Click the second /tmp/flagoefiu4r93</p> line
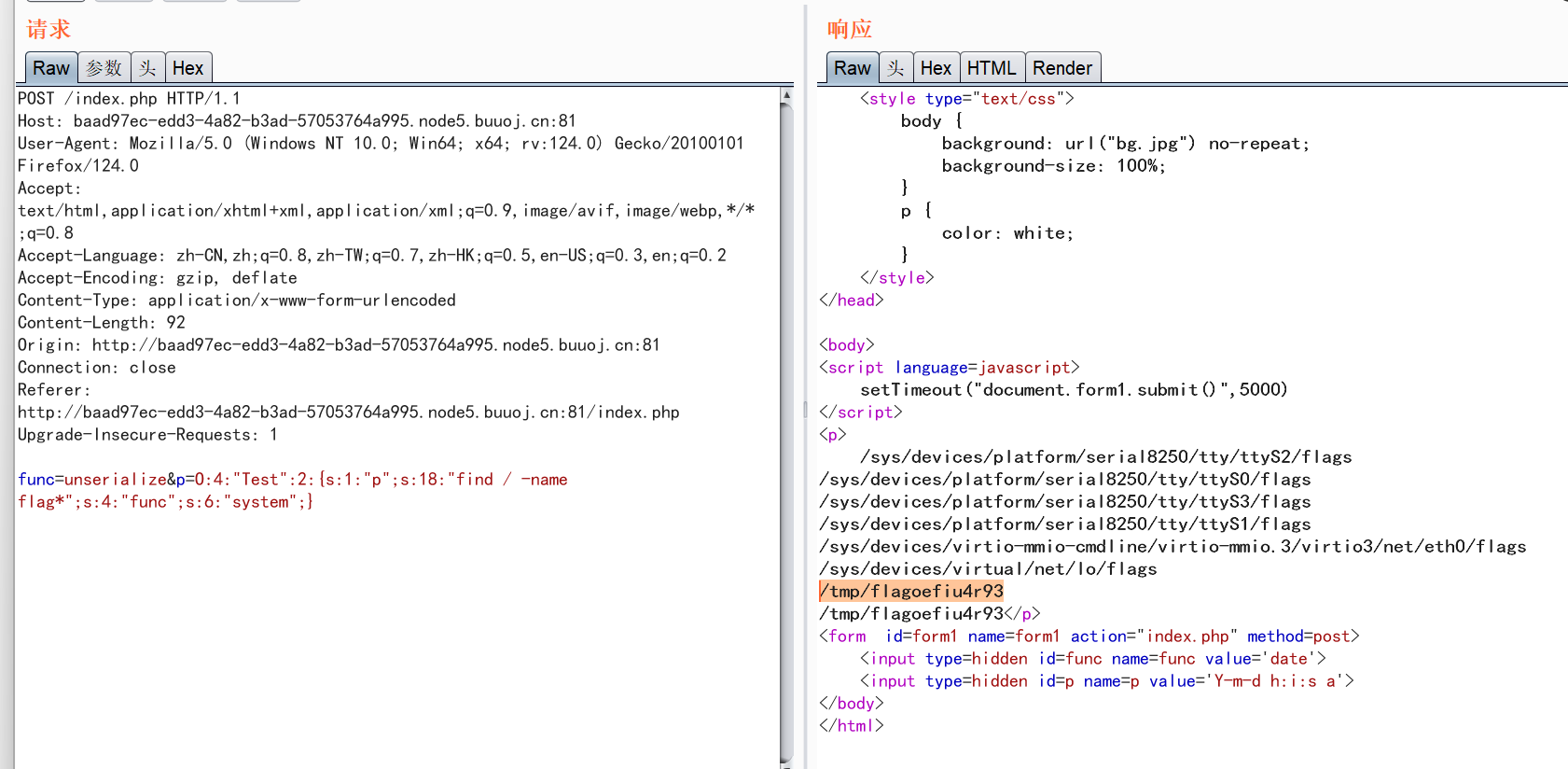1568x769 pixels. 930,613
